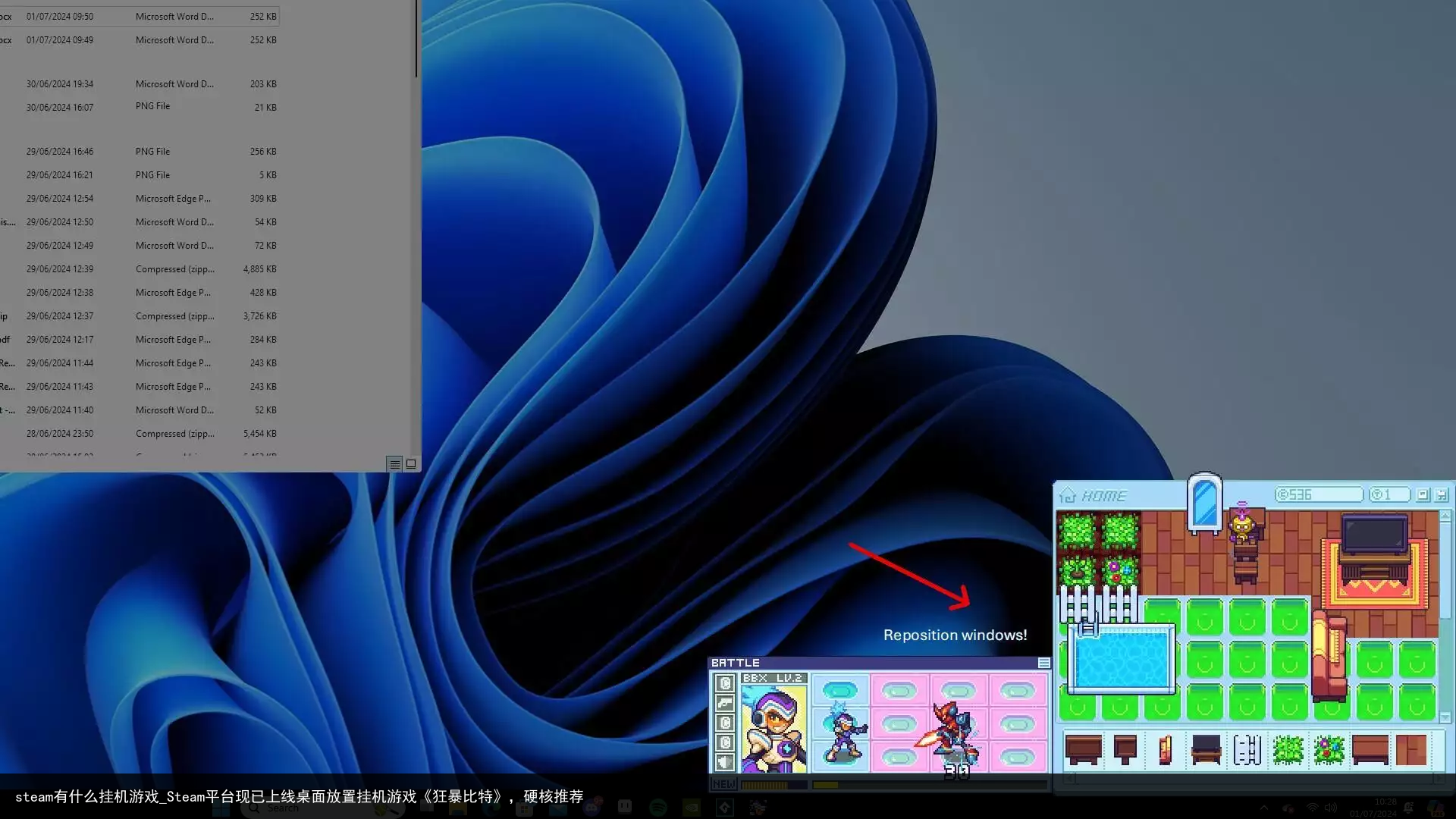Click the BBX LV.2 level label
Screen dimensions: 1456x819
(773, 678)
